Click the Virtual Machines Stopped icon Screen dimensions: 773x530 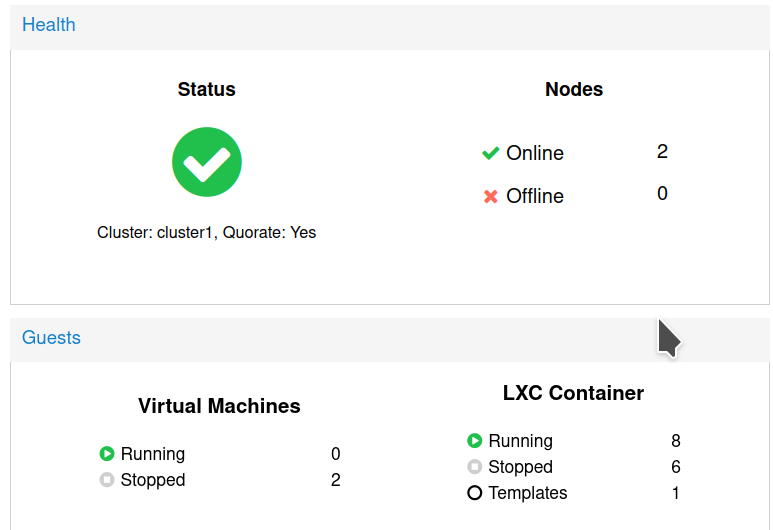107,480
